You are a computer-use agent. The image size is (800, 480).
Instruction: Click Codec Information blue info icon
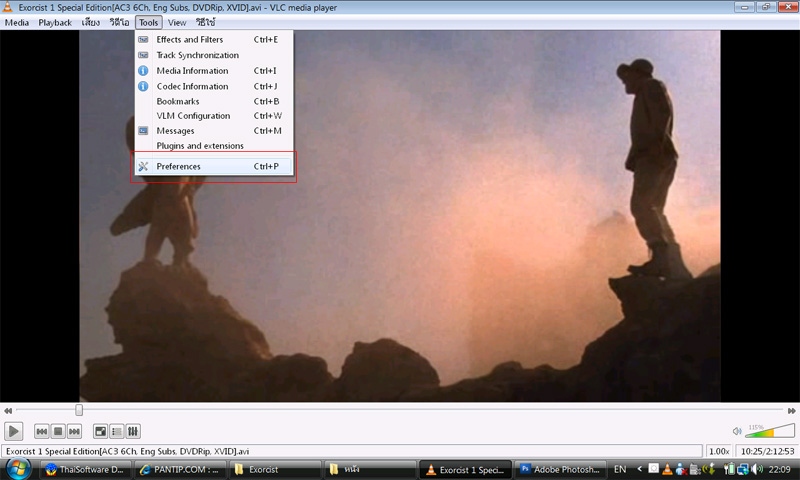pos(143,86)
